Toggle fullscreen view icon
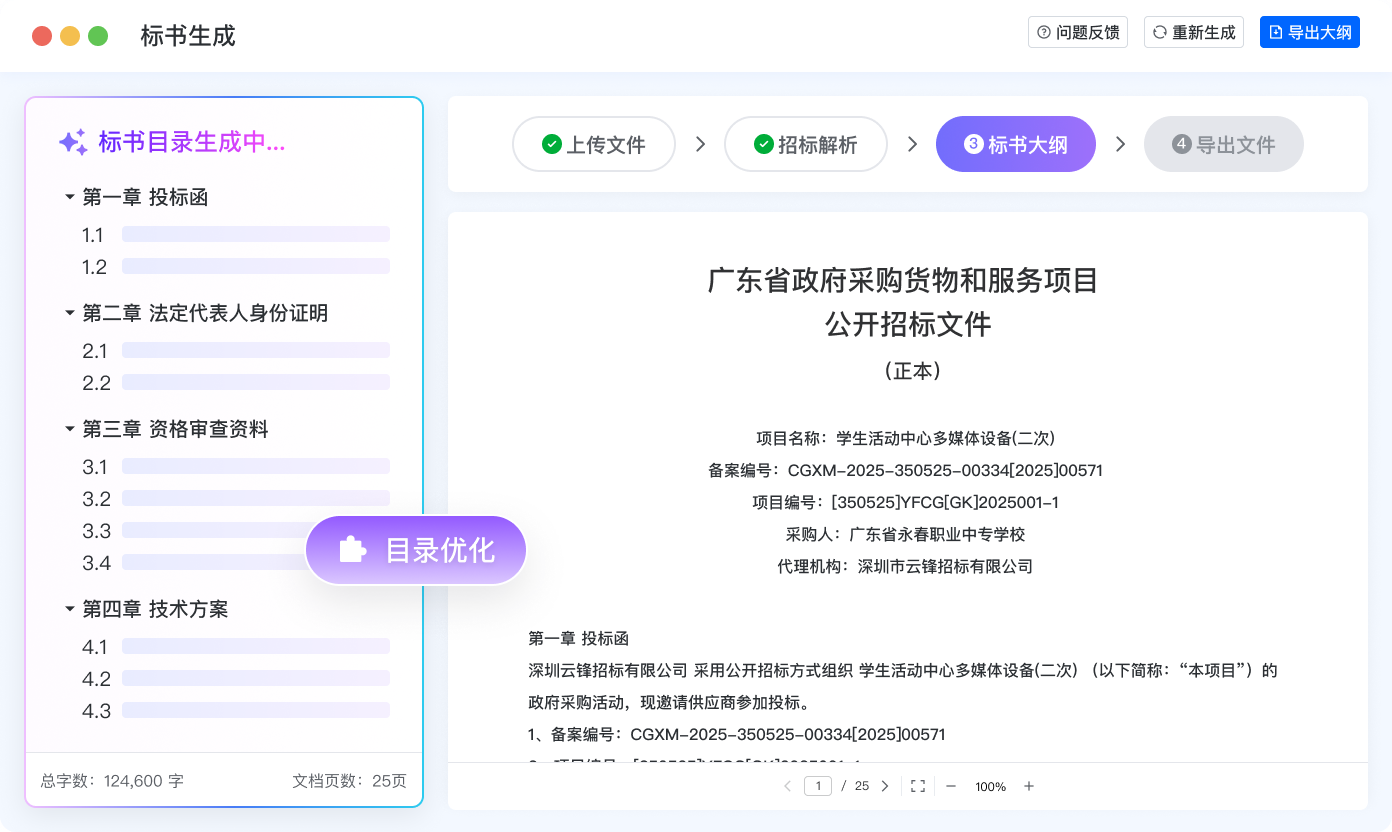 (x=918, y=786)
